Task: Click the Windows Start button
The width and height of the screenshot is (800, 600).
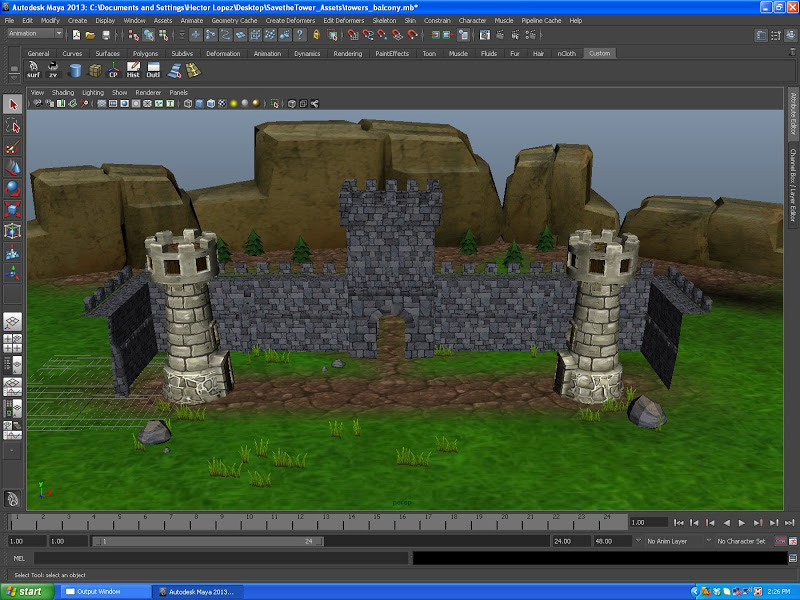Action: pyautogui.click(x=28, y=592)
